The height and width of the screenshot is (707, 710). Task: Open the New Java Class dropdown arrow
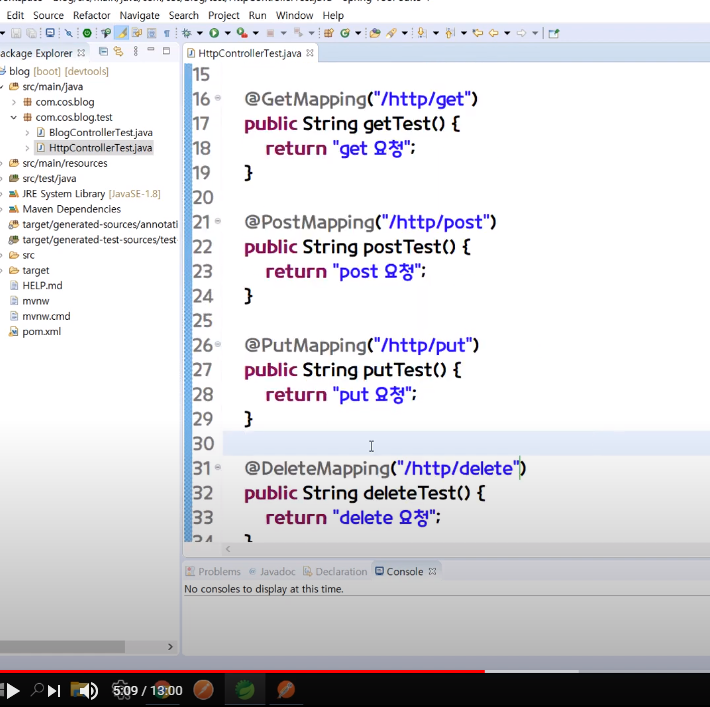(x=358, y=33)
